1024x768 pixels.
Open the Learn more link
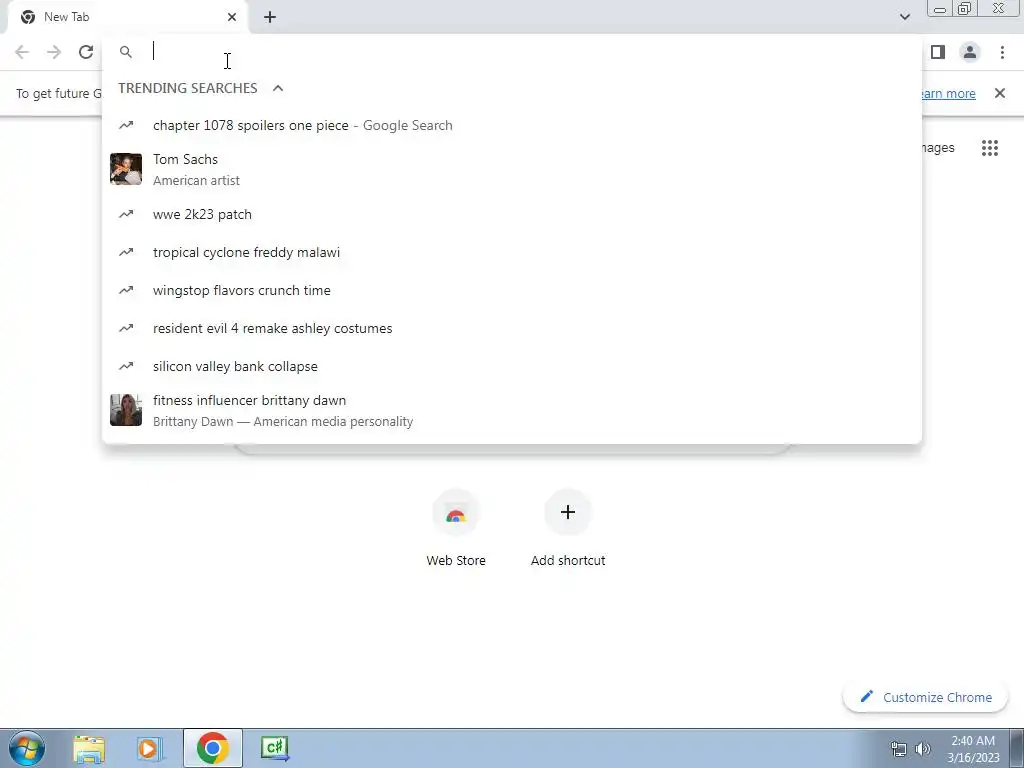(x=949, y=93)
